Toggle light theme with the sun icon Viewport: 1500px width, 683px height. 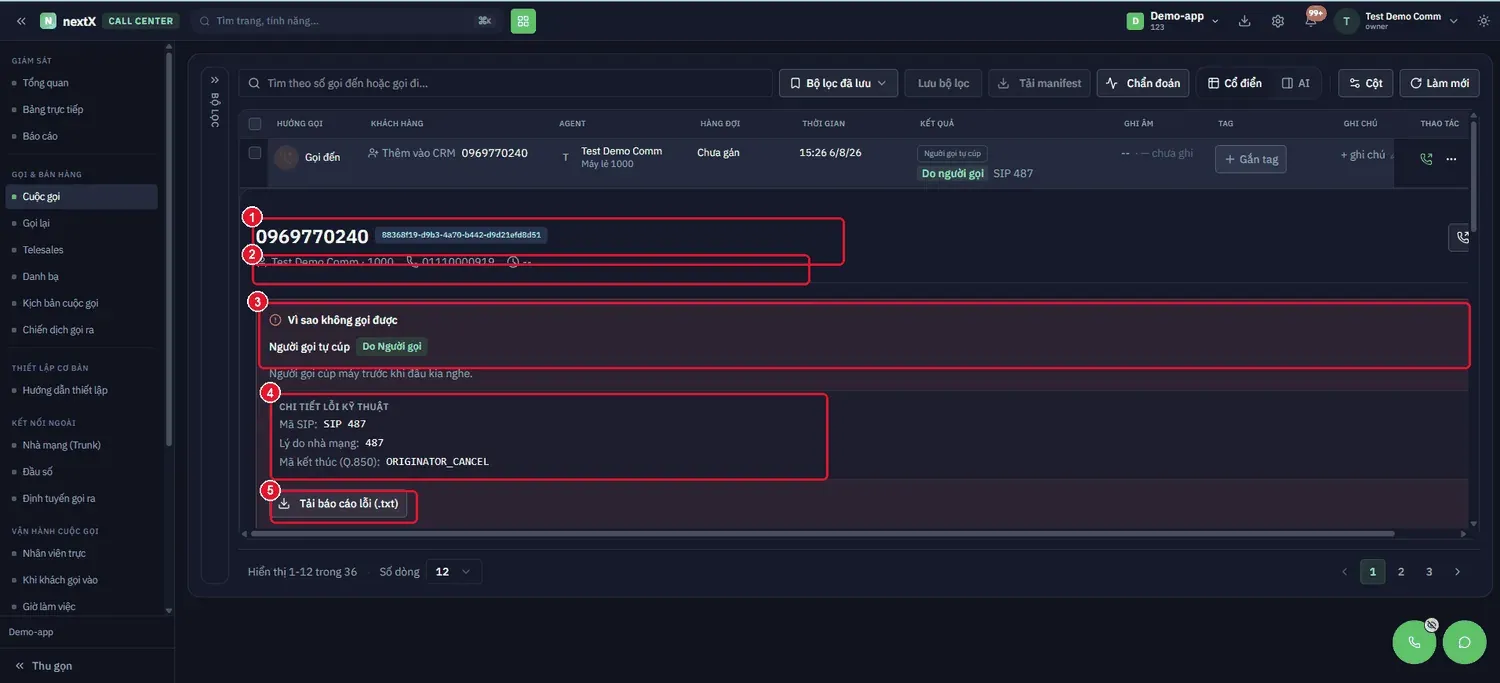point(1483,21)
